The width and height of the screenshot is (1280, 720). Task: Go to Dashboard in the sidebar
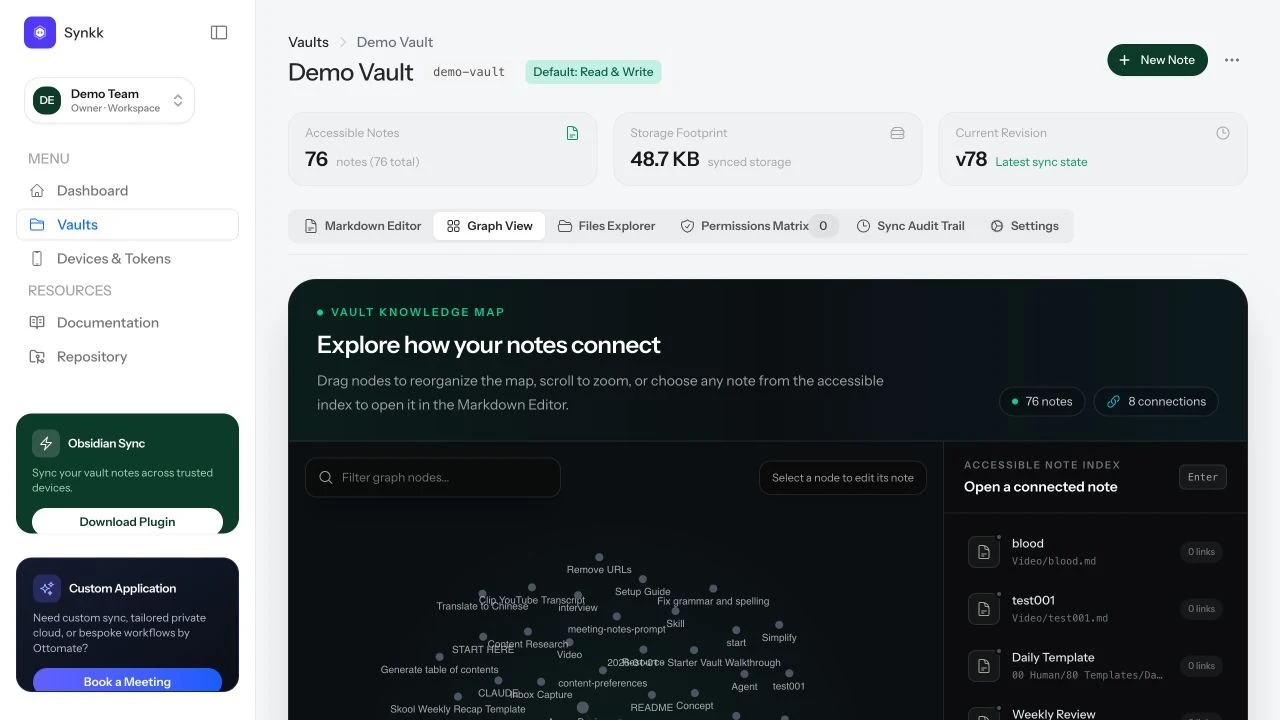127,190
